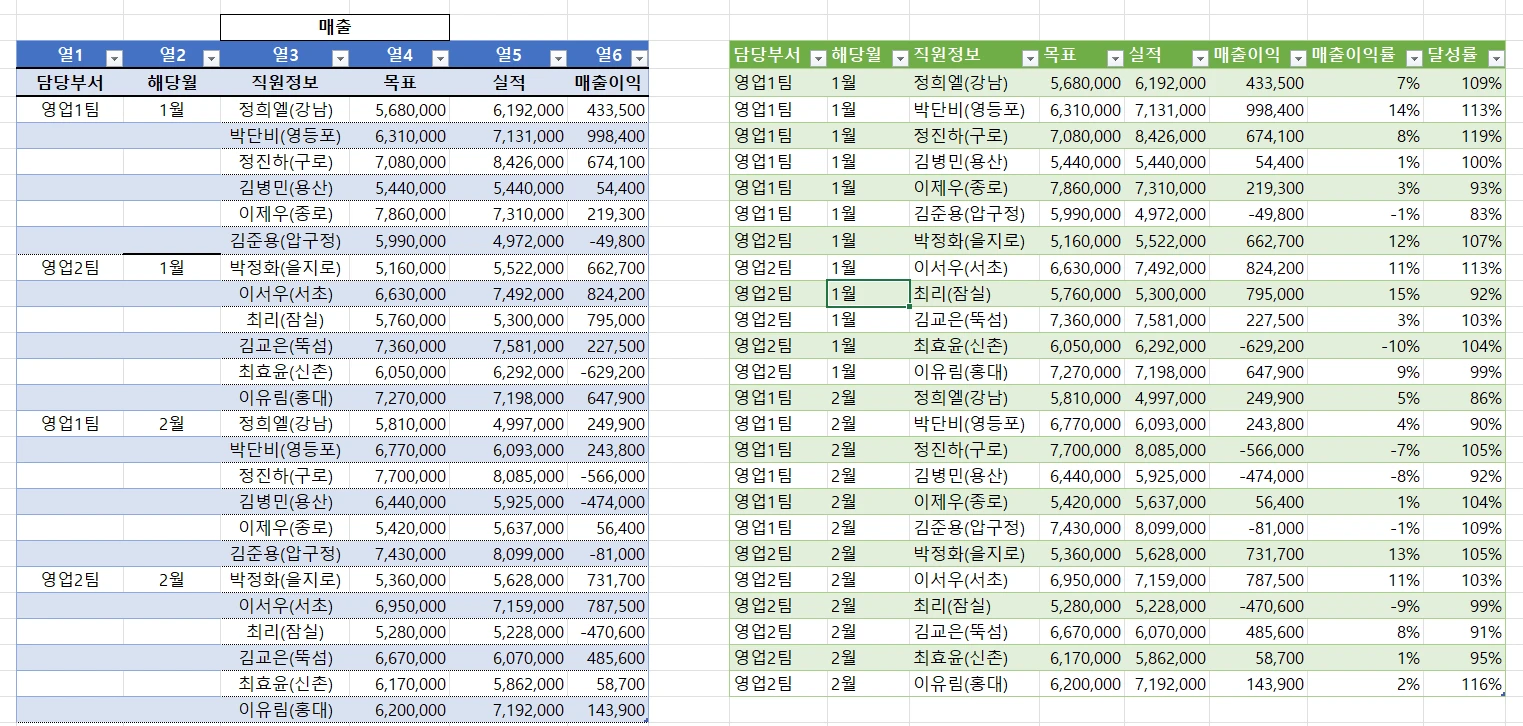The width and height of the screenshot is (1523, 726).
Task: Expand the 열3 filter arrow
Action: coord(339,58)
